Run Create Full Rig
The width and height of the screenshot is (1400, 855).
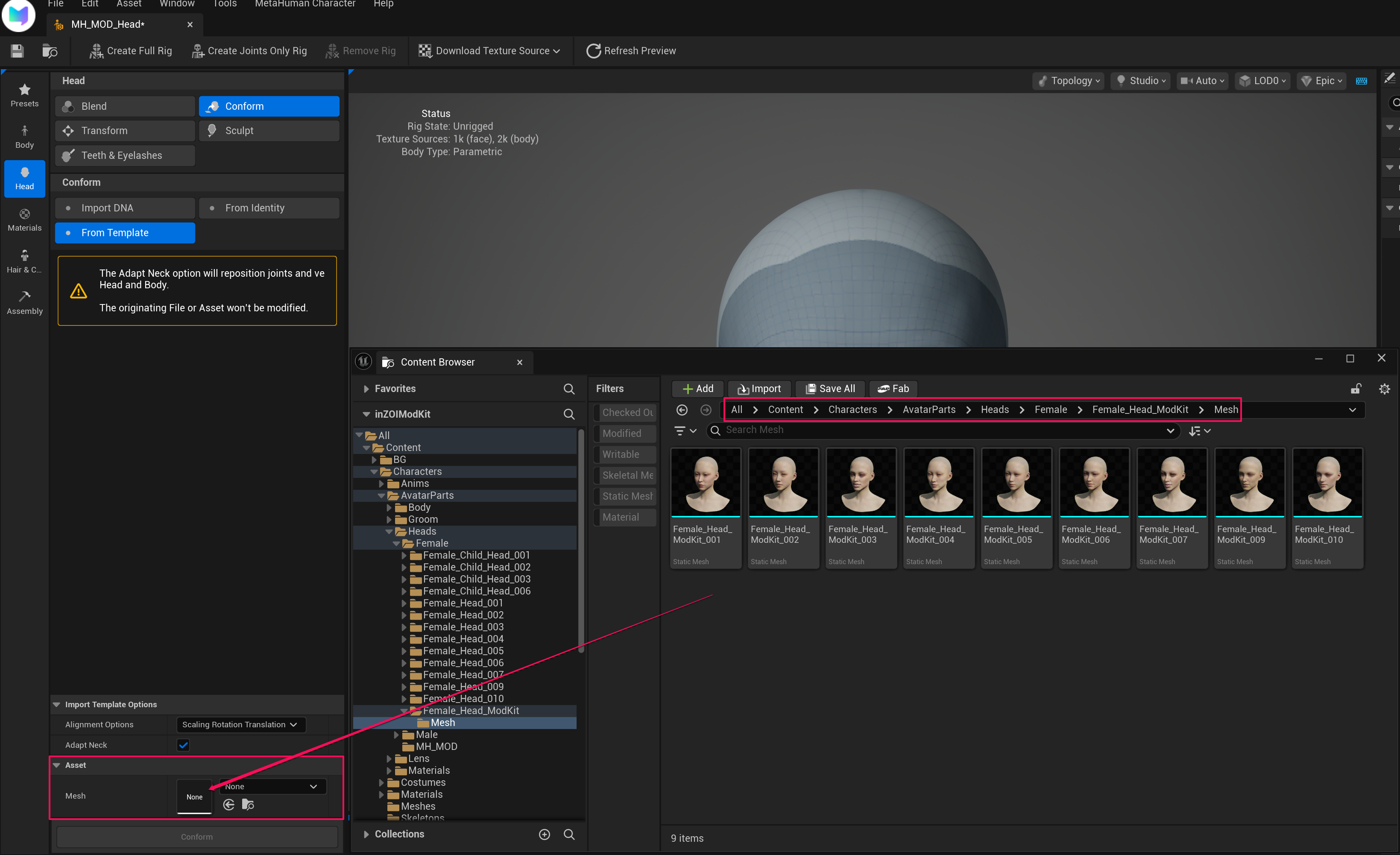click(130, 50)
